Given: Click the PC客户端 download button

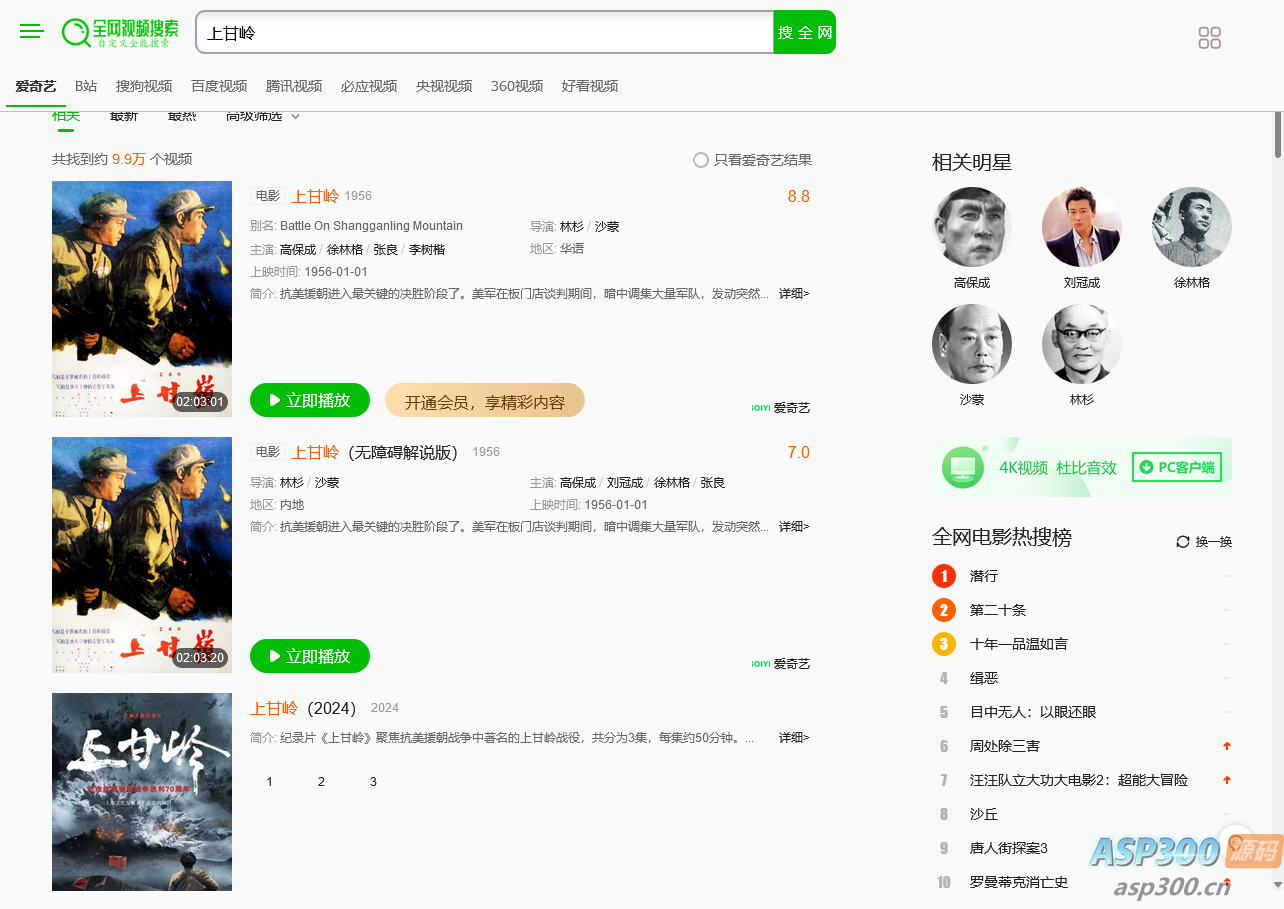Looking at the screenshot, I should [x=1177, y=467].
